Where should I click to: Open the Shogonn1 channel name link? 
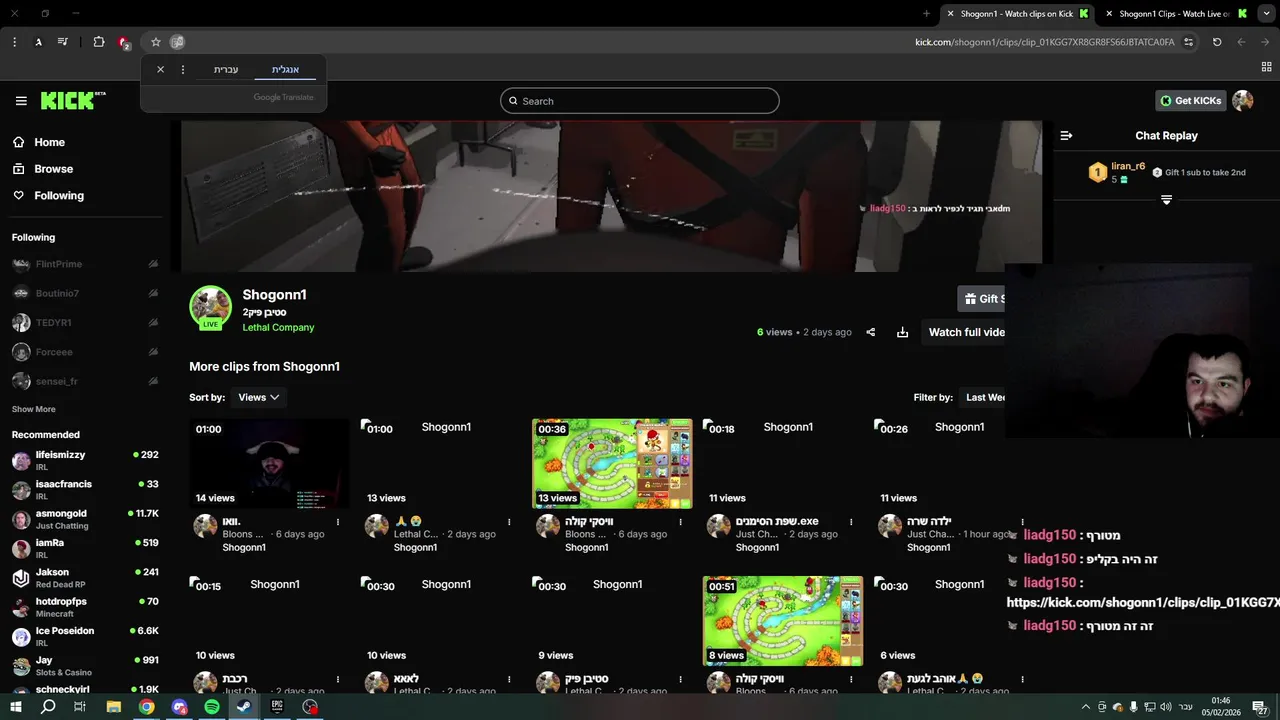tap(274, 294)
